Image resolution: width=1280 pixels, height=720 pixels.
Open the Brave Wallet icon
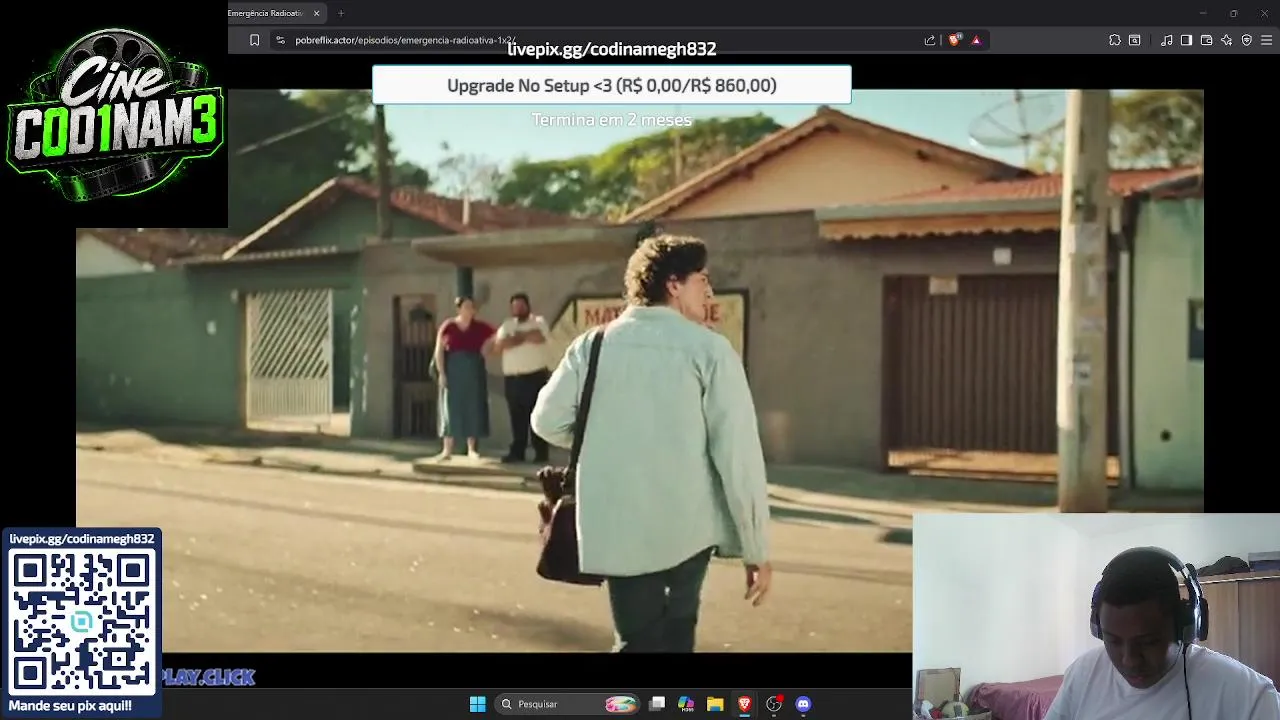pyautogui.click(x=1206, y=40)
